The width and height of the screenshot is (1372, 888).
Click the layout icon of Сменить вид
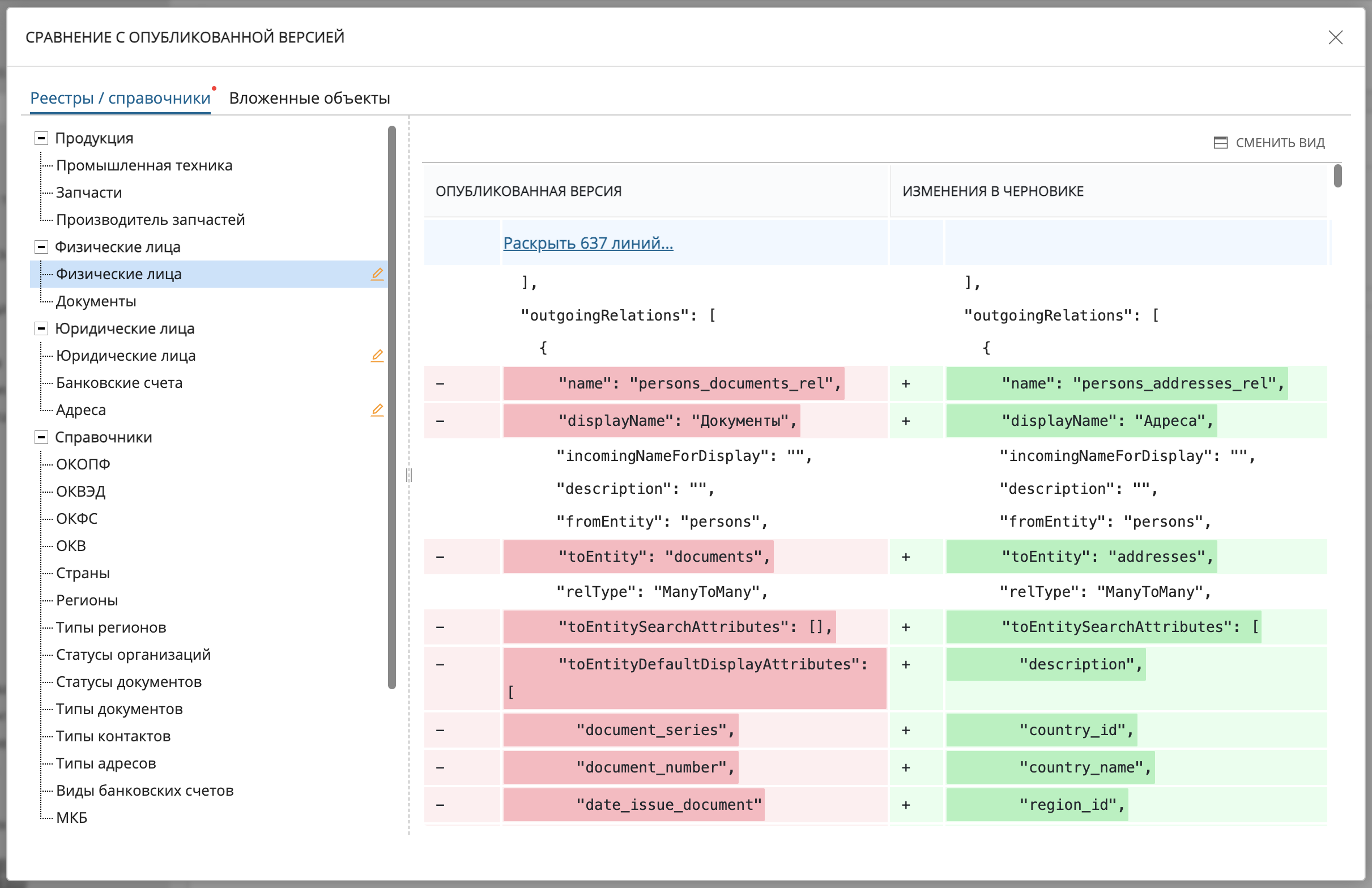[x=1220, y=142]
